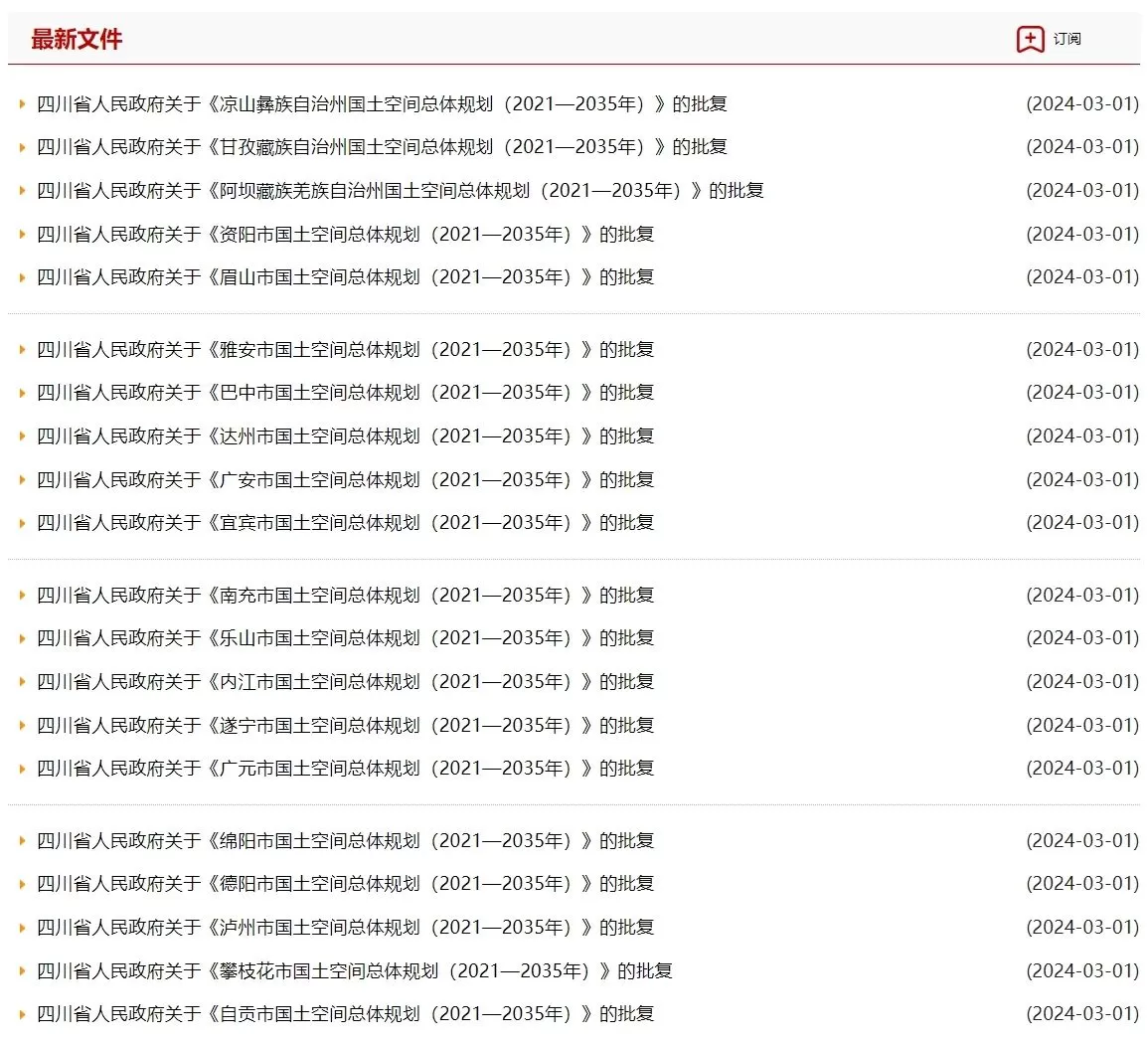Viewport: 1148px width, 1043px height.
Task: Click the 订阅 subscribe icon at top right
Action: pos(1032,39)
